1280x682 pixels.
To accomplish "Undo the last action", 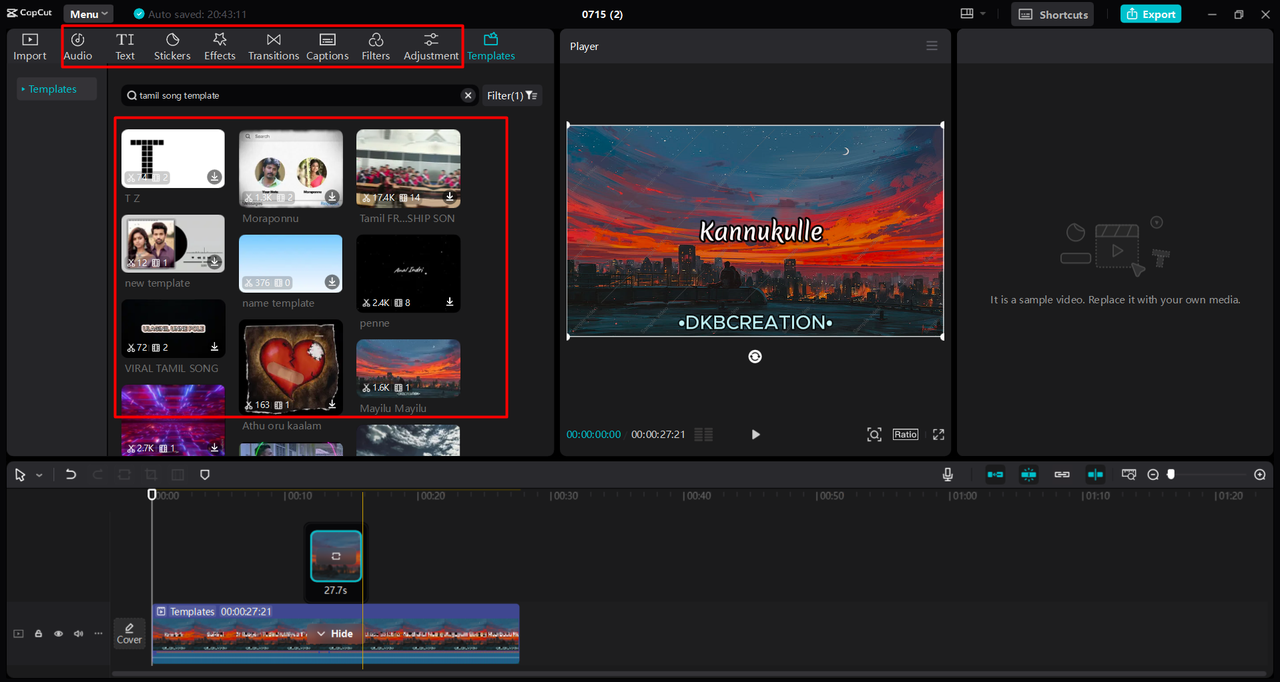I will click(71, 475).
